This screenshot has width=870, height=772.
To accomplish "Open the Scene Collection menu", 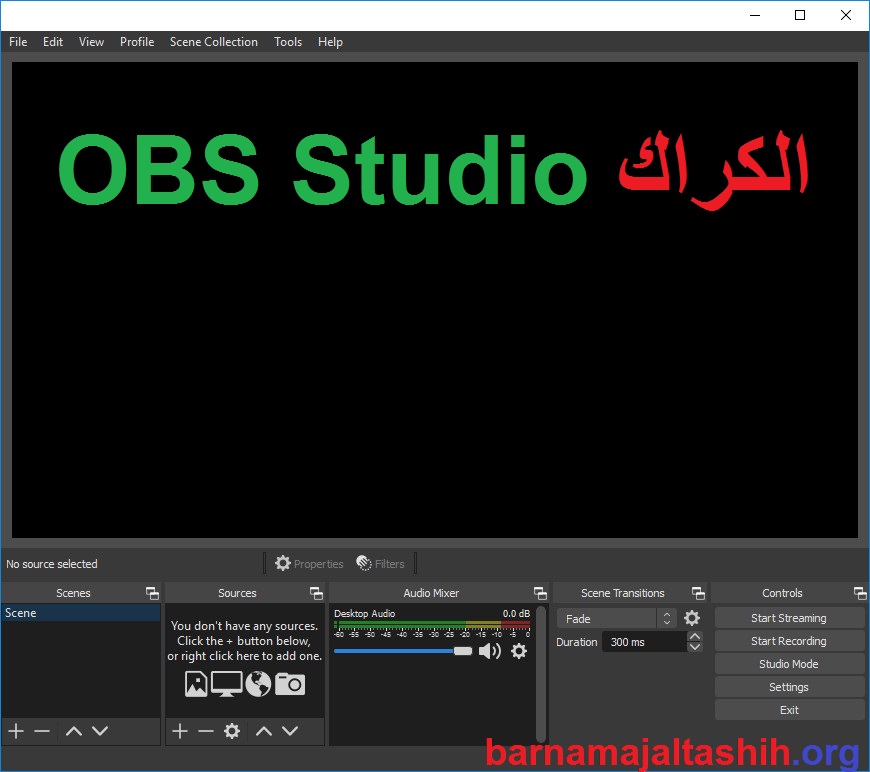I will point(214,42).
